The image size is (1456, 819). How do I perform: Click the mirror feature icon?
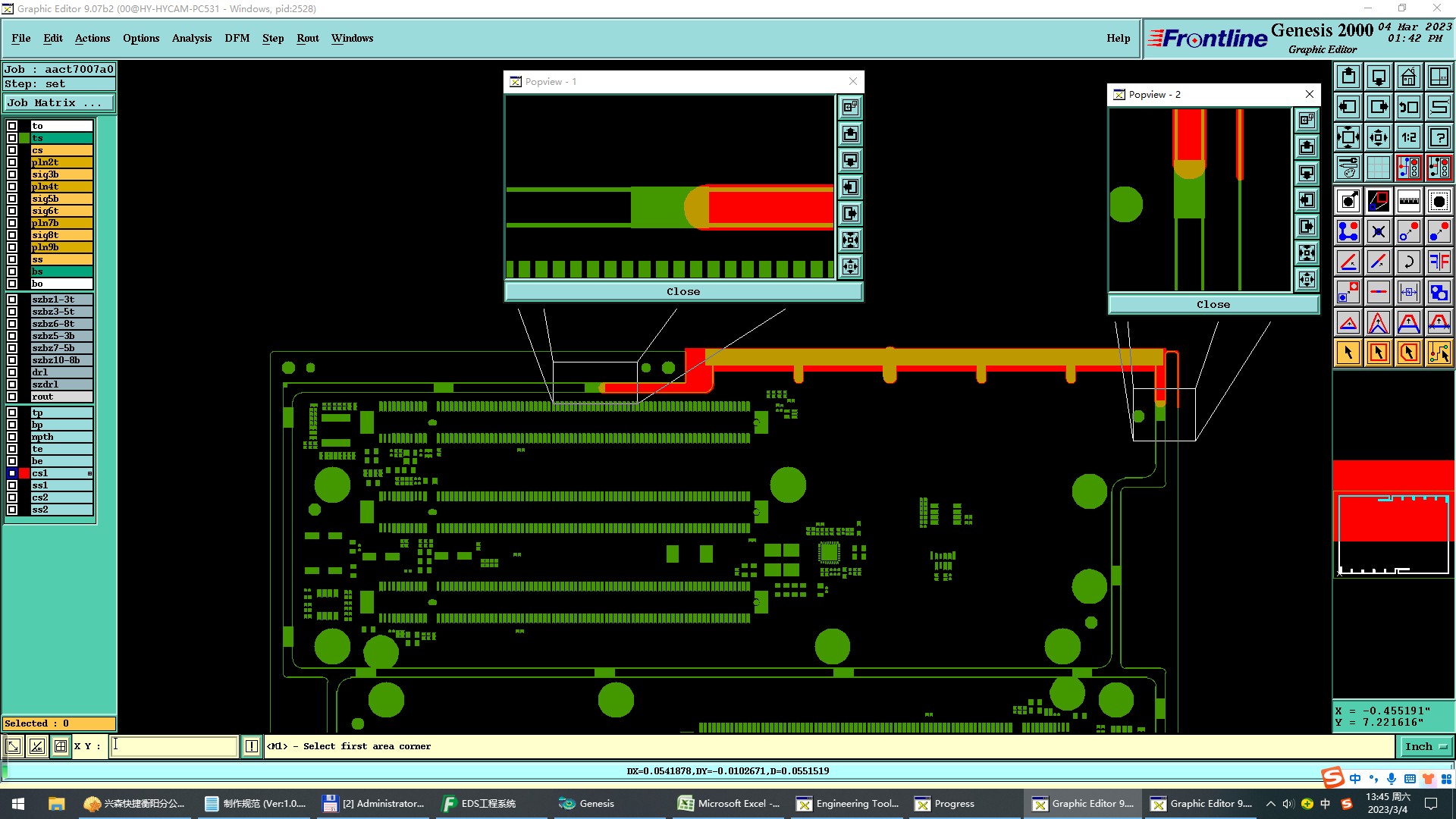(x=1439, y=262)
